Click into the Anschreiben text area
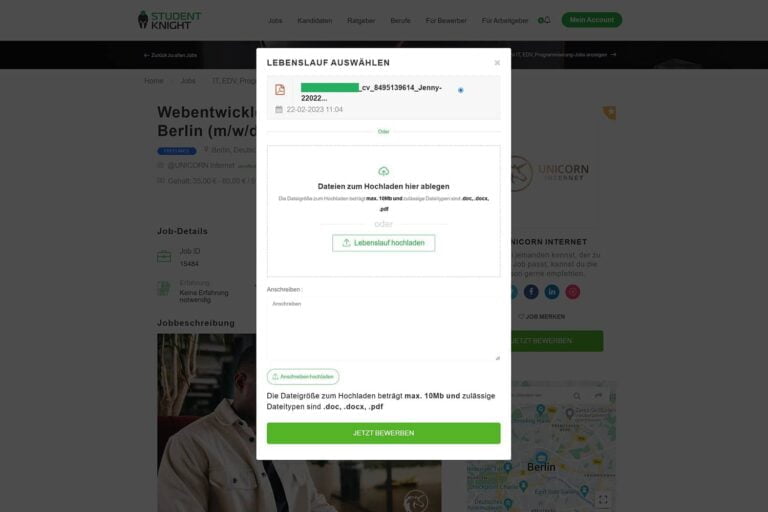The height and width of the screenshot is (512, 768). [384, 328]
